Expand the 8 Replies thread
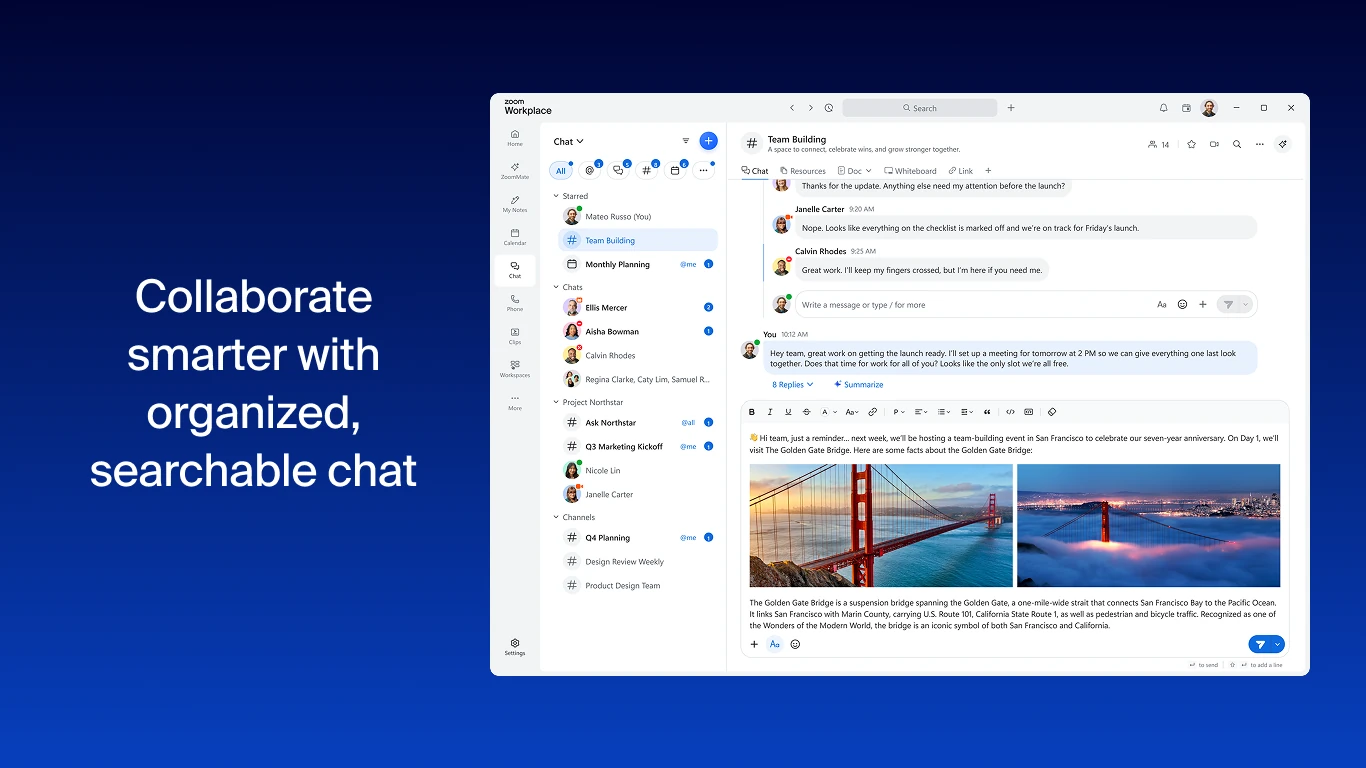 (792, 384)
